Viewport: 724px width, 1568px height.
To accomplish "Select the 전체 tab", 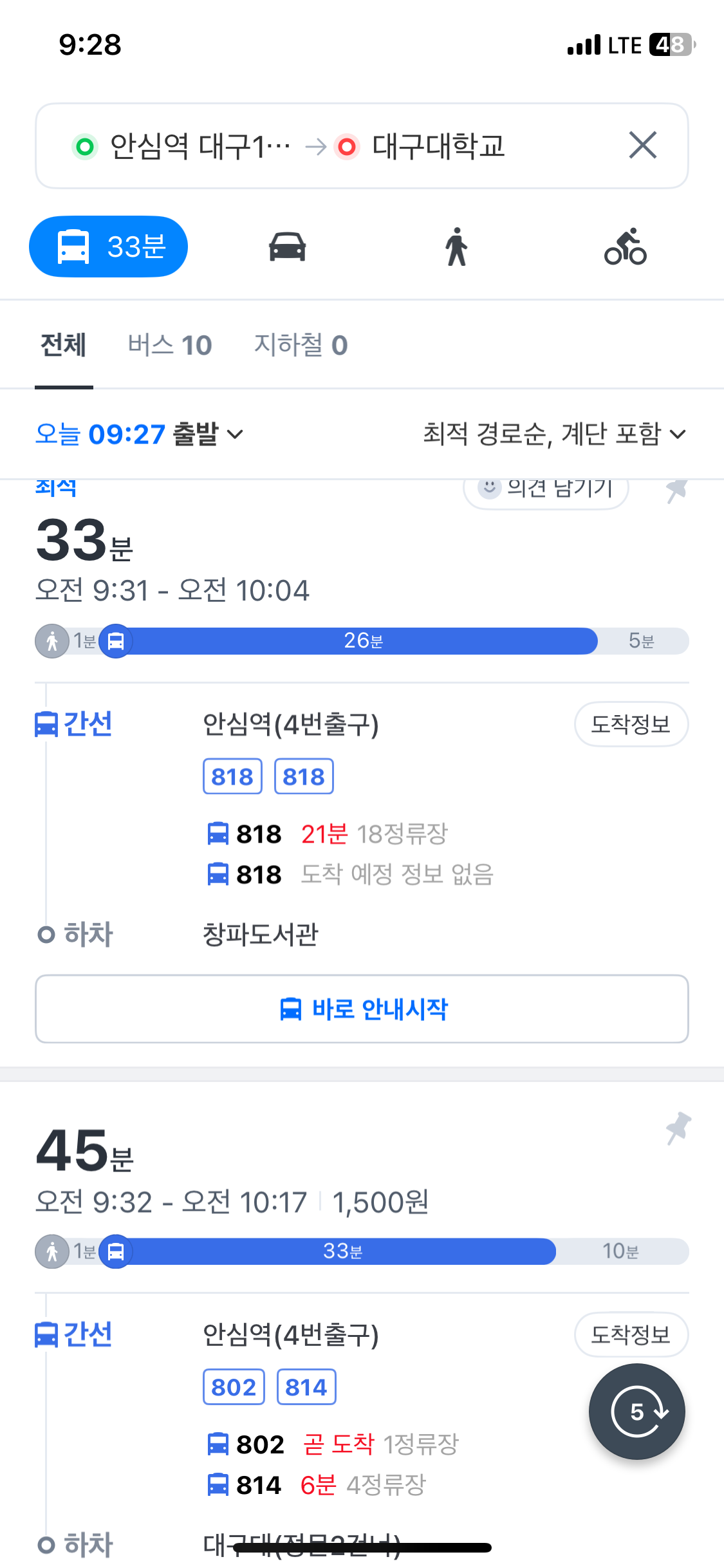I will [x=64, y=346].
